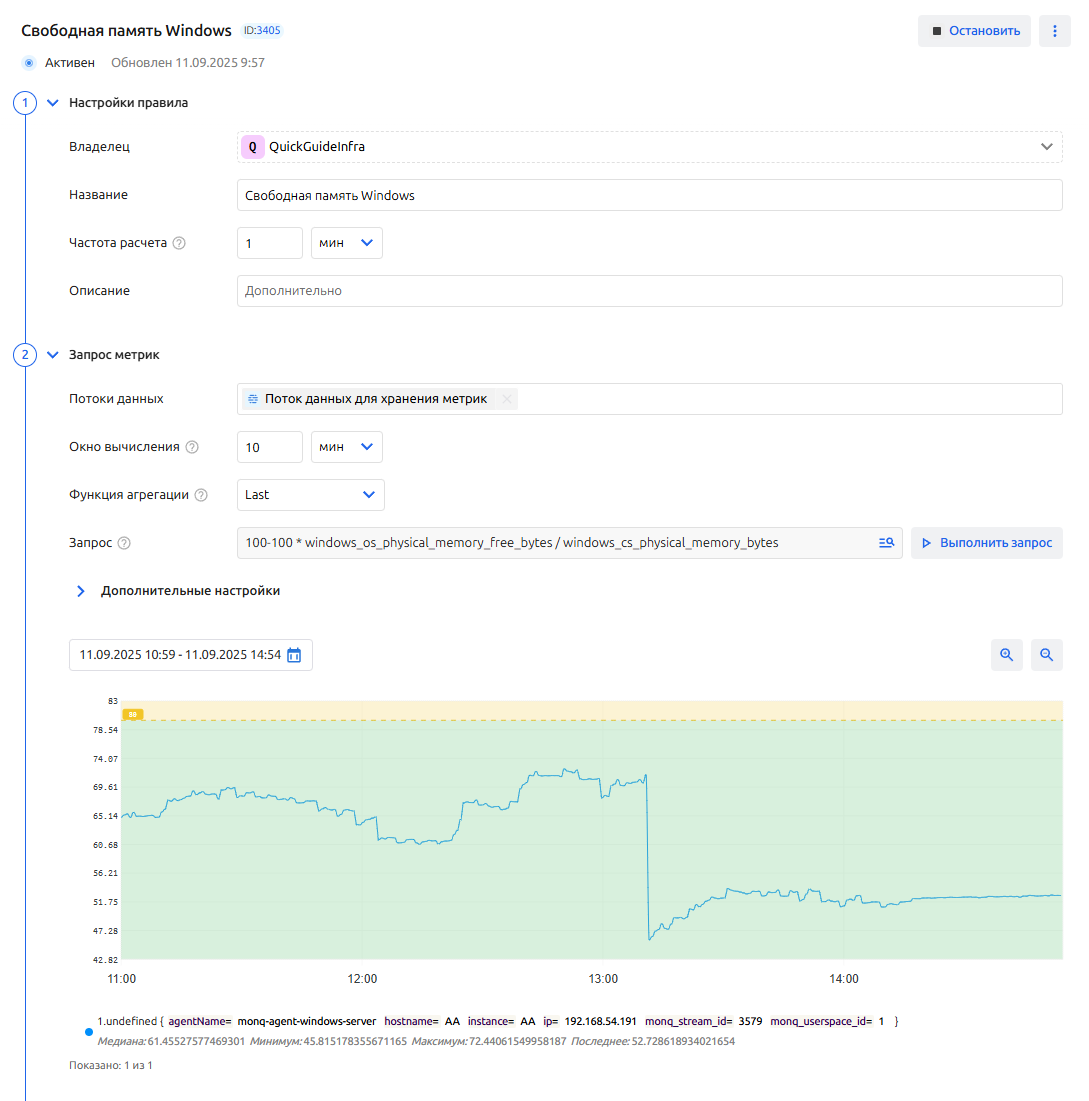Expand Дополнительные настройки
1089x1101 pixels.
81,591
